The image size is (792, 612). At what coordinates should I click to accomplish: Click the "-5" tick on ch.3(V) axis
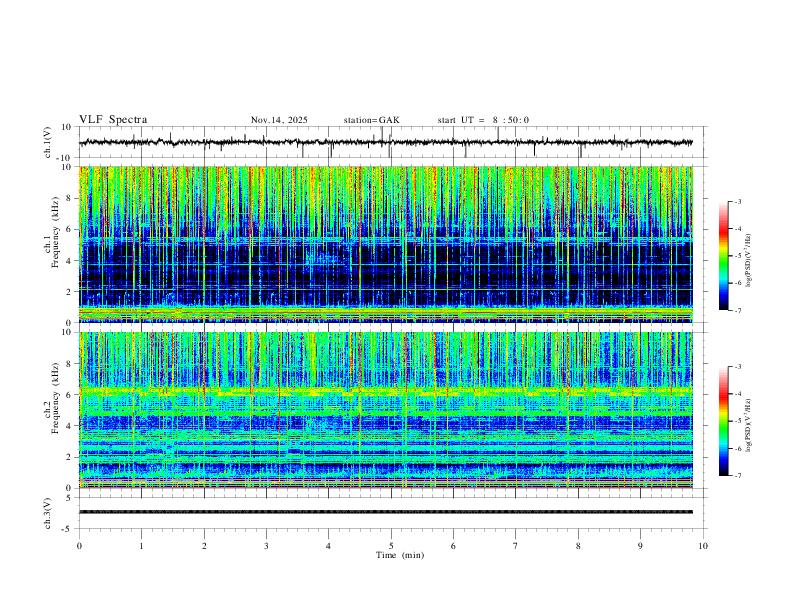tap(68, 529)
